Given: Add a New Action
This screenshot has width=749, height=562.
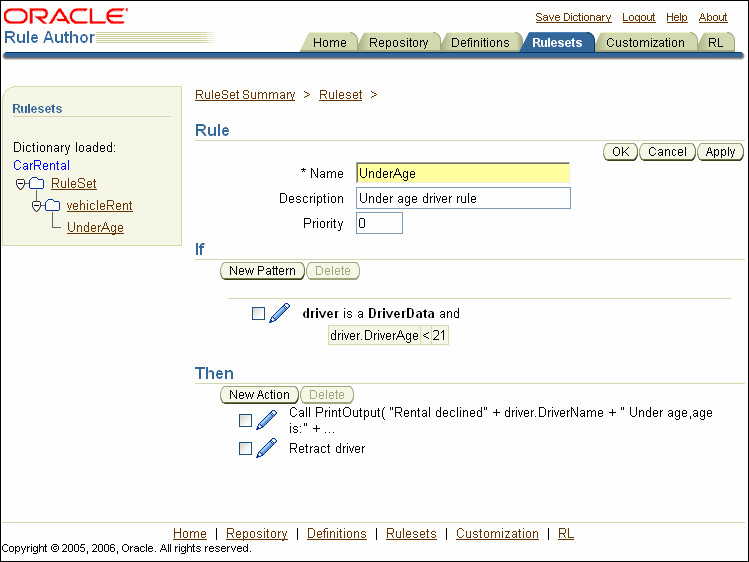Looking at the screenshot, I should click(x=259, y=395).
